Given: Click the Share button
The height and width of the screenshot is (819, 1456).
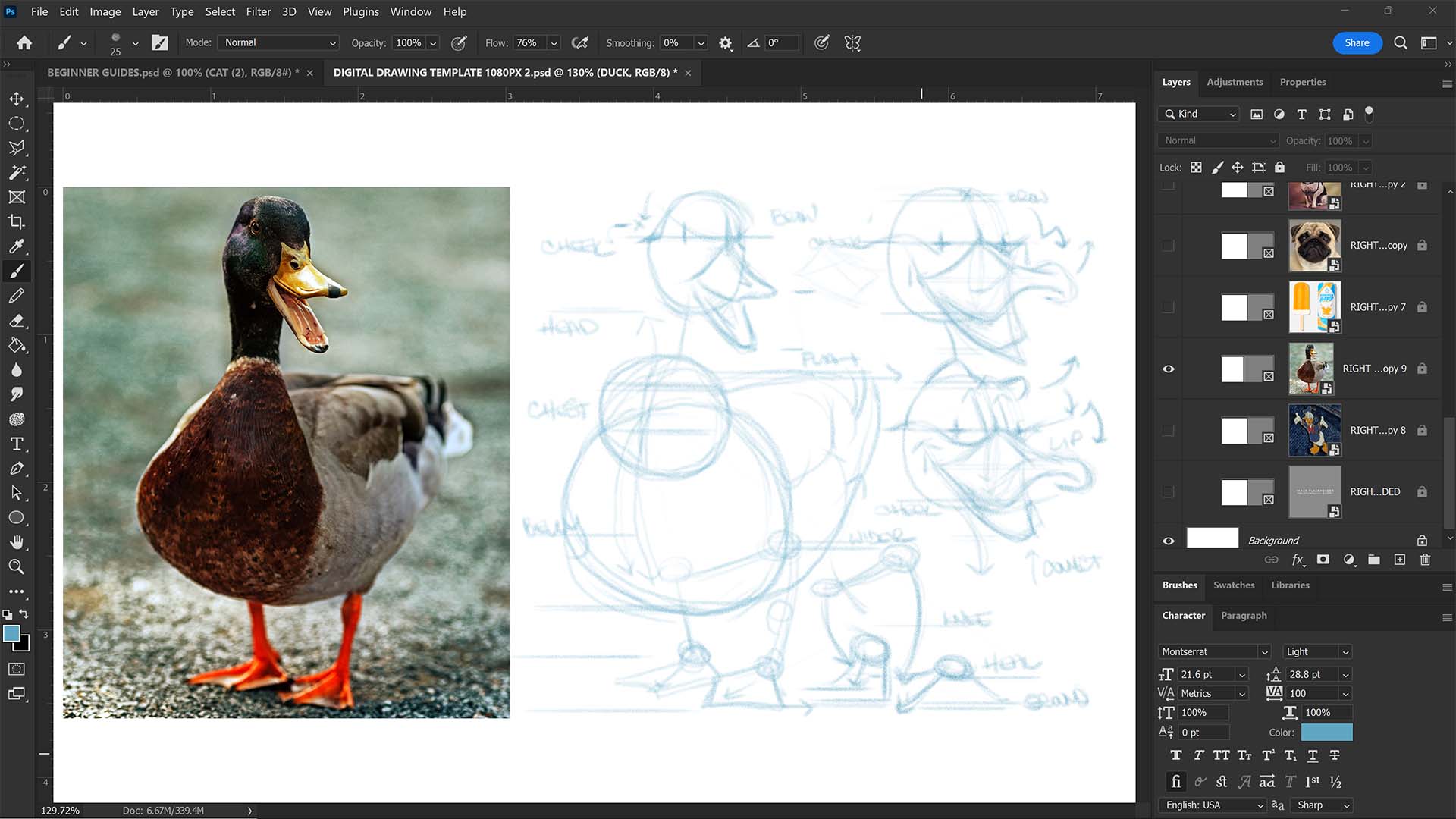Looking at the screenshot, I should [x=1357, y=43].
